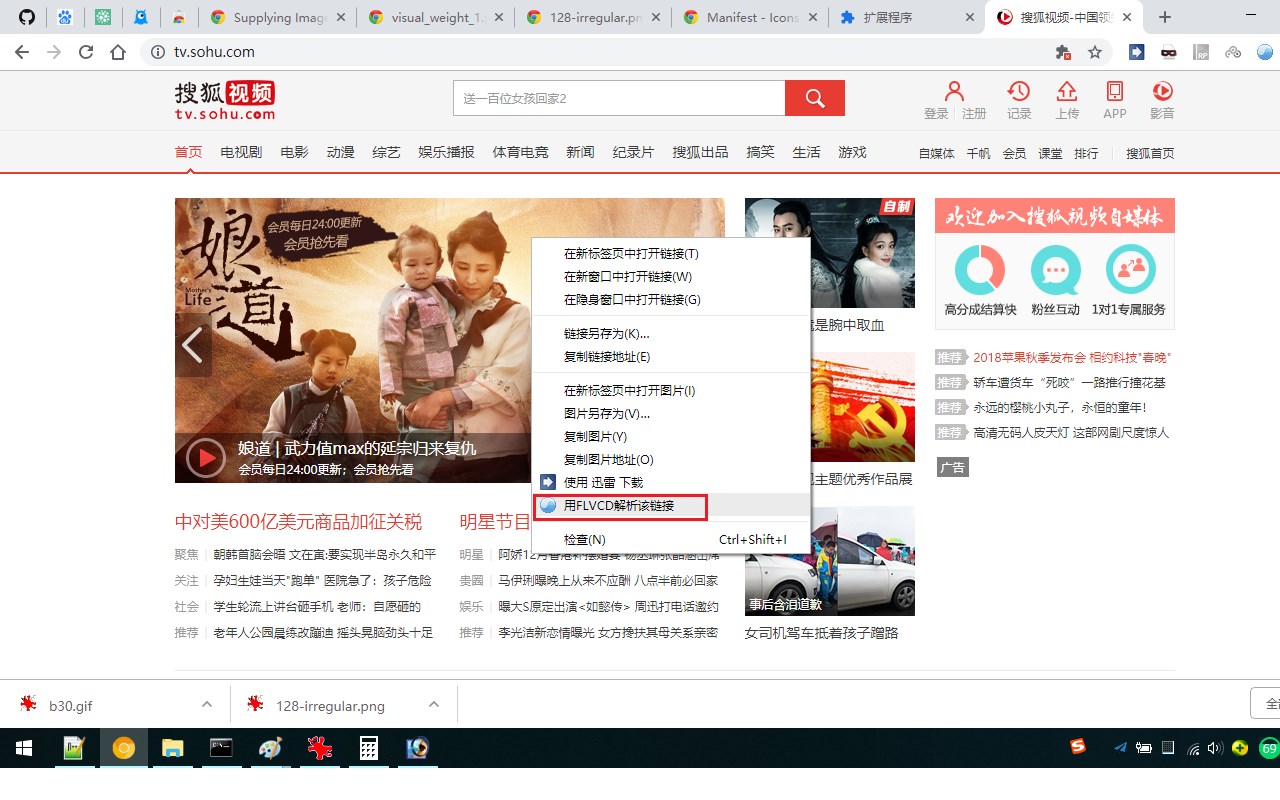Screen dimensions: 1280x800
Task: Click the APP phone icon
Action: (1115, 91)
